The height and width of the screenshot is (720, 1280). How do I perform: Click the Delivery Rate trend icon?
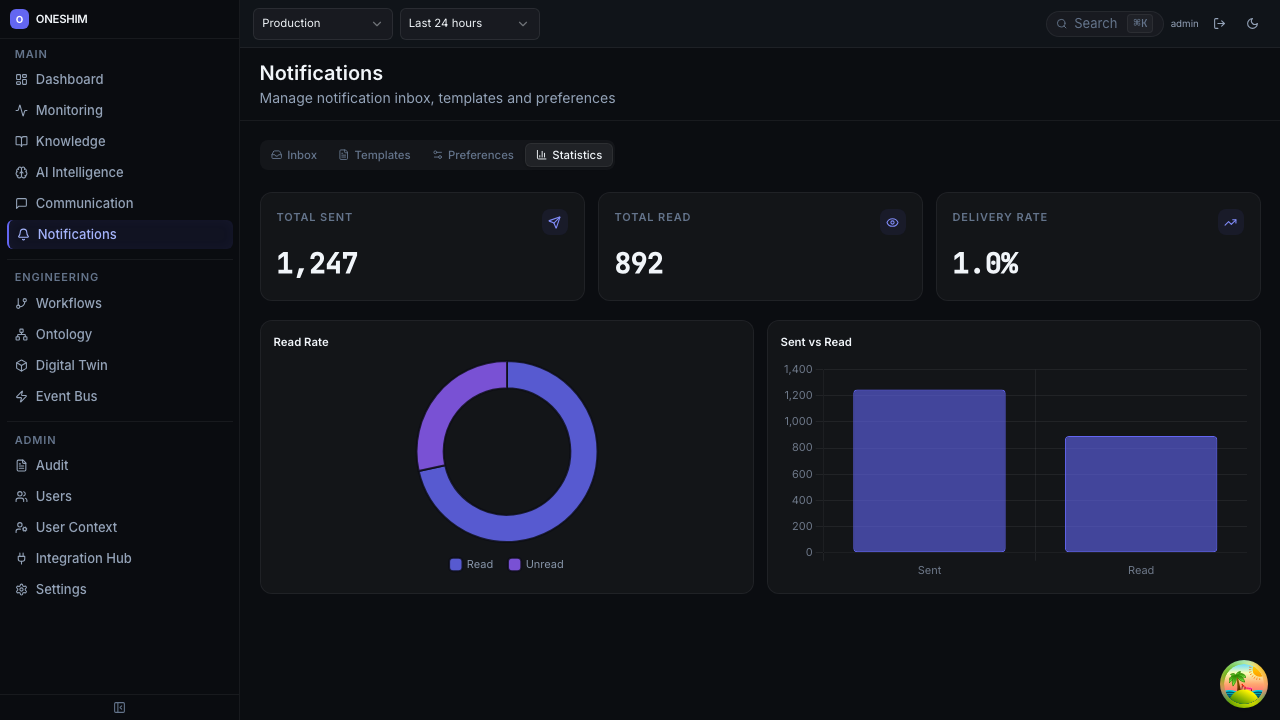pyautogui.click(x=1231, y=223)
